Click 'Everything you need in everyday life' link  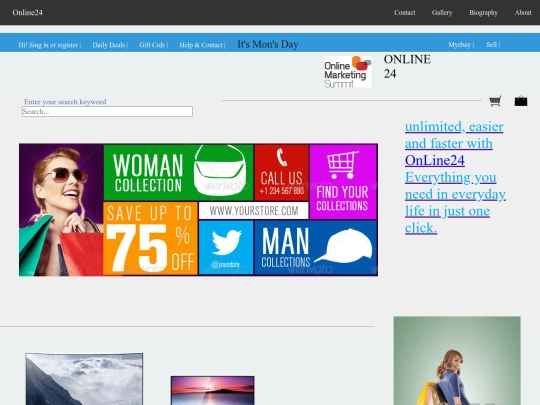[x=455, y=202]
